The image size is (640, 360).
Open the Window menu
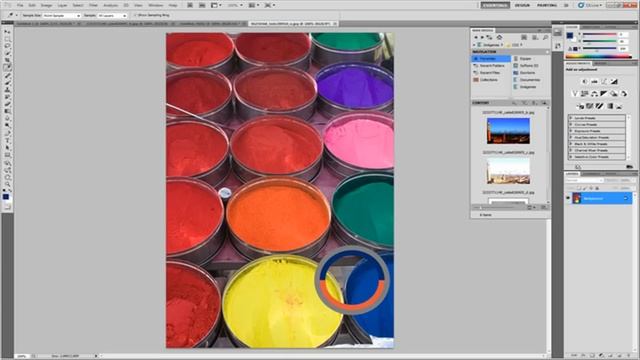coord(156,5)
